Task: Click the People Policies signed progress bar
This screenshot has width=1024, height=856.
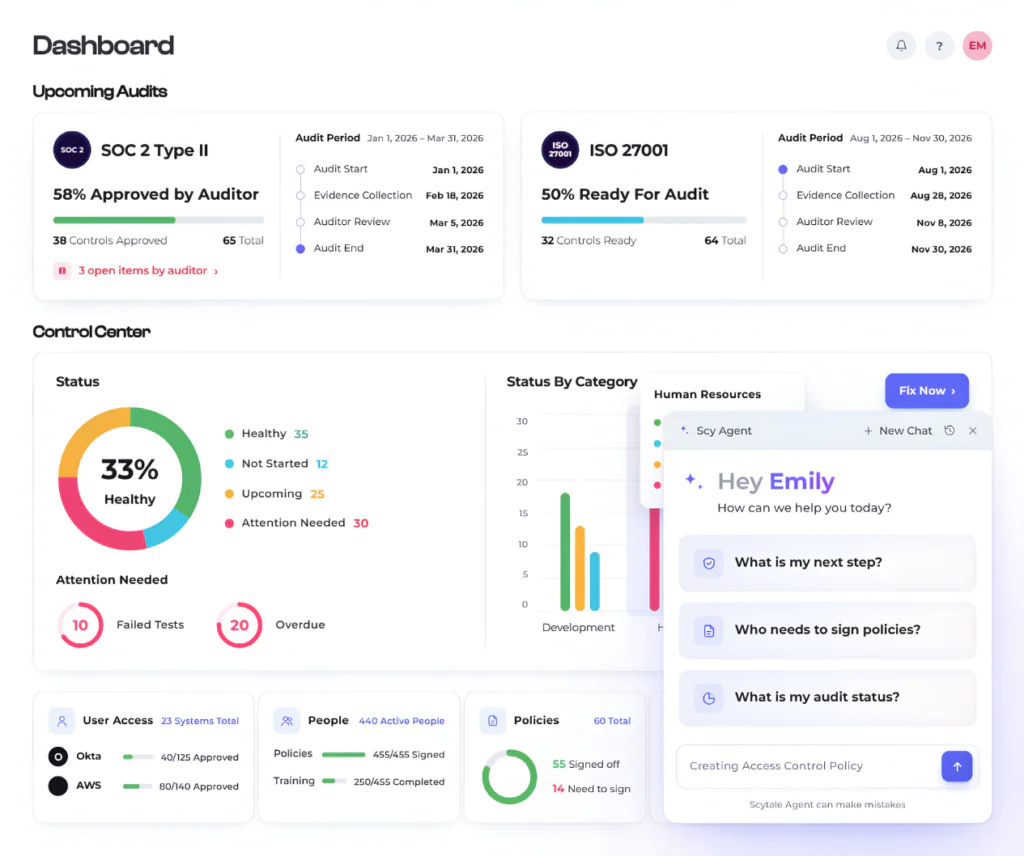Action: tap(344, 754)
